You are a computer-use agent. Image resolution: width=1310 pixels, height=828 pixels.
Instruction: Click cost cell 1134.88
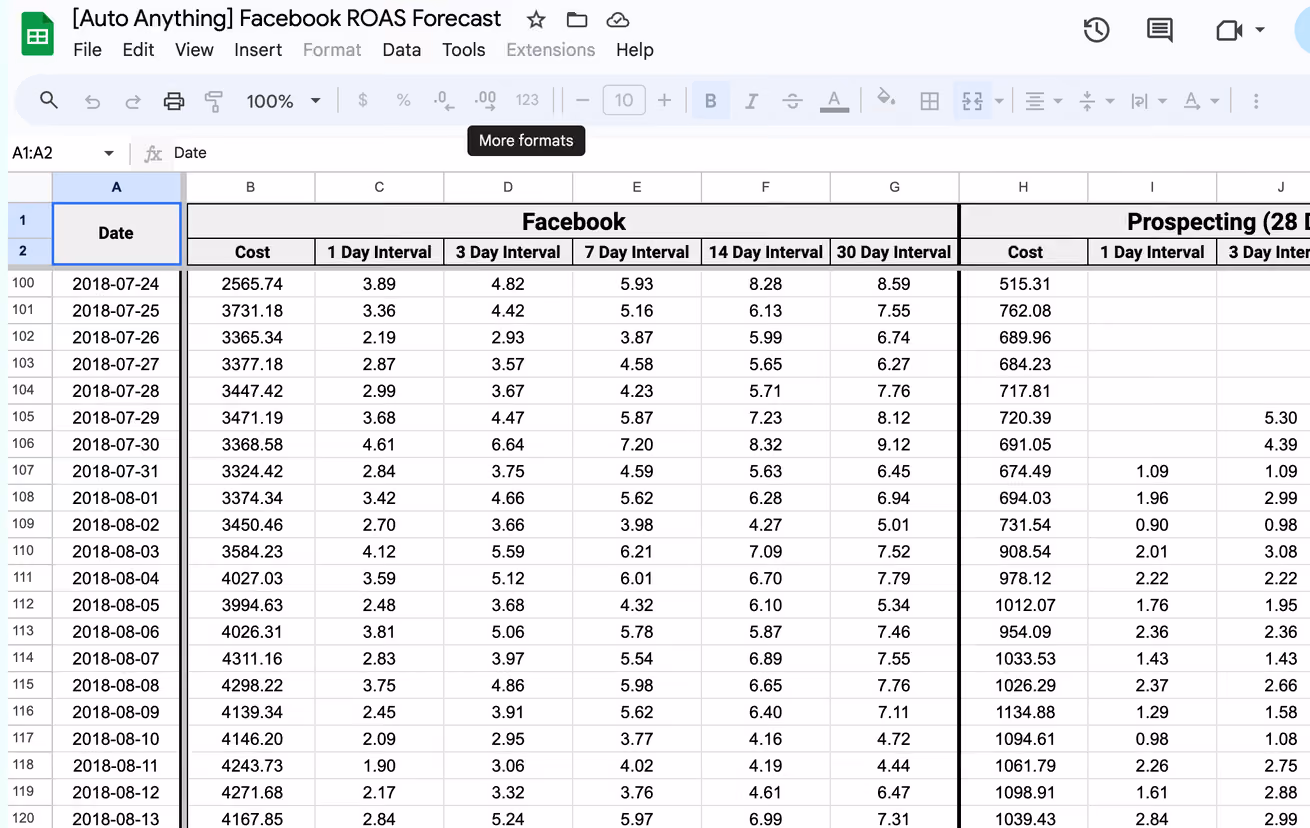(x=1025, y=712)
